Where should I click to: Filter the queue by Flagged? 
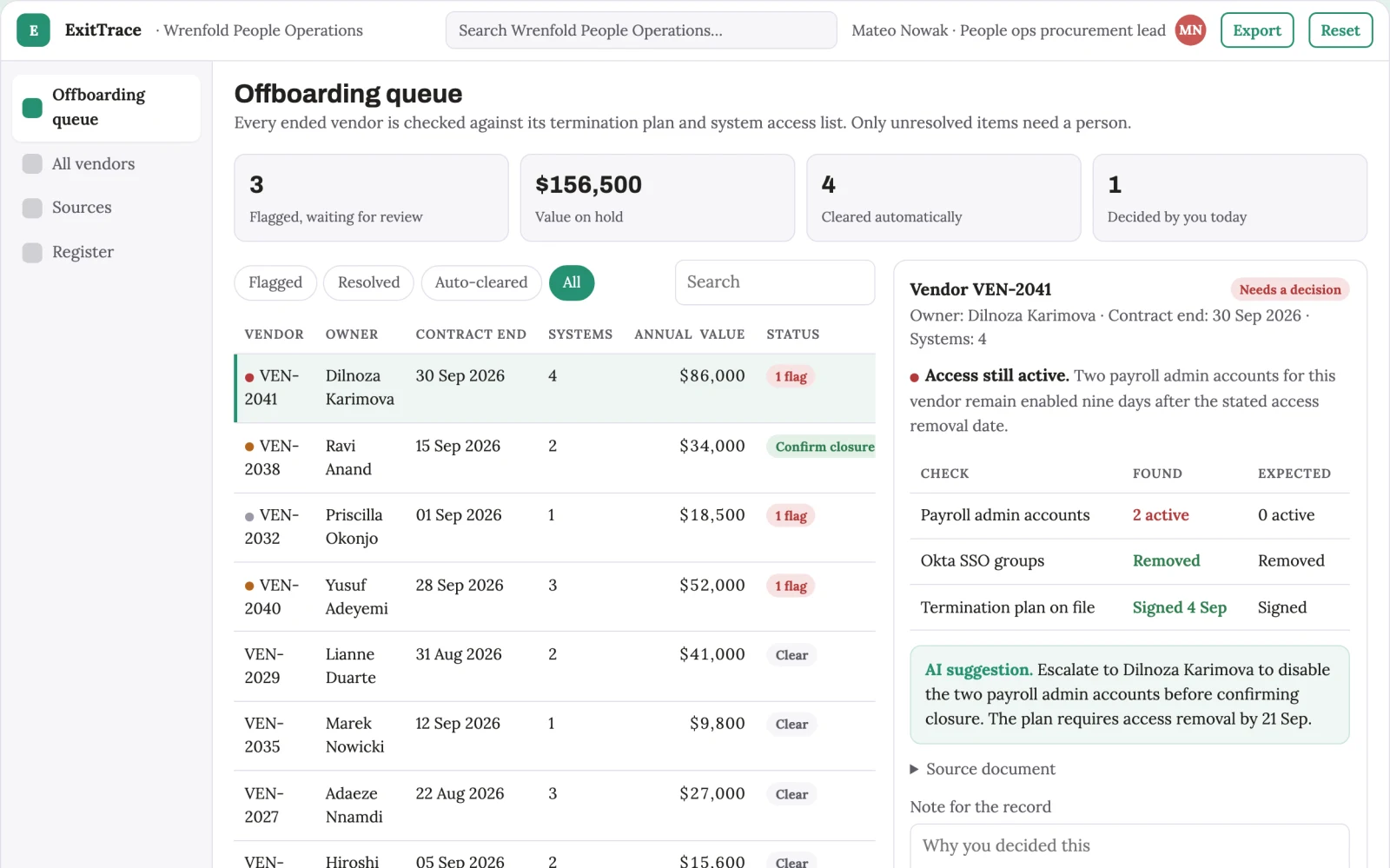(275, 282)
